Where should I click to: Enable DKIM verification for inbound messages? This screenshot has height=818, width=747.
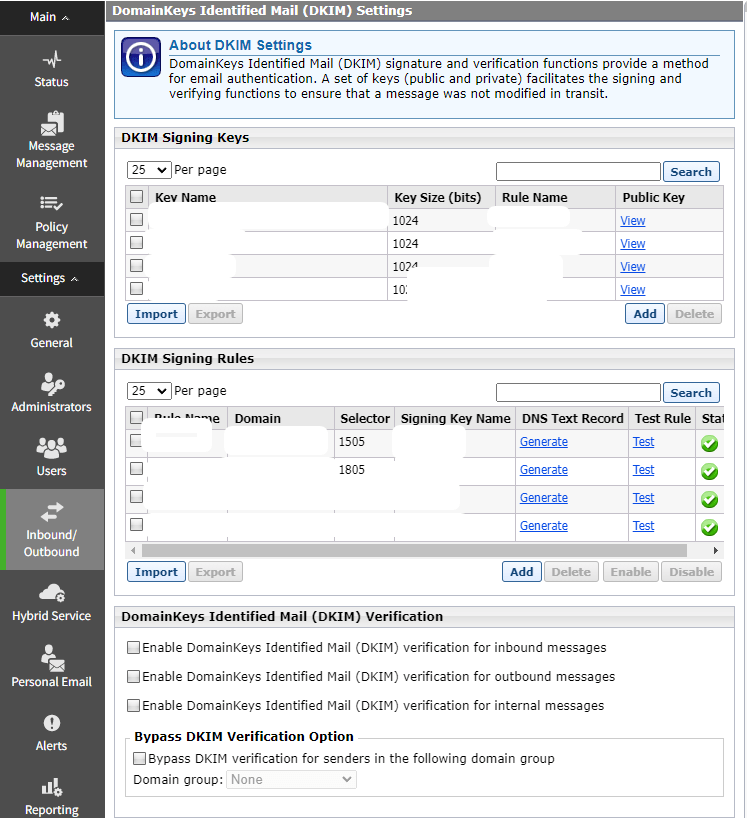coord(134,648)
